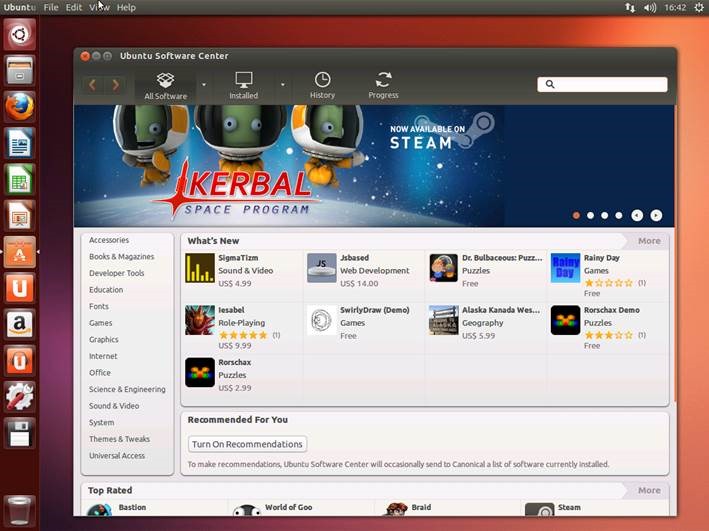
Task: Open the Files manager in launcher
Action: 19,71
